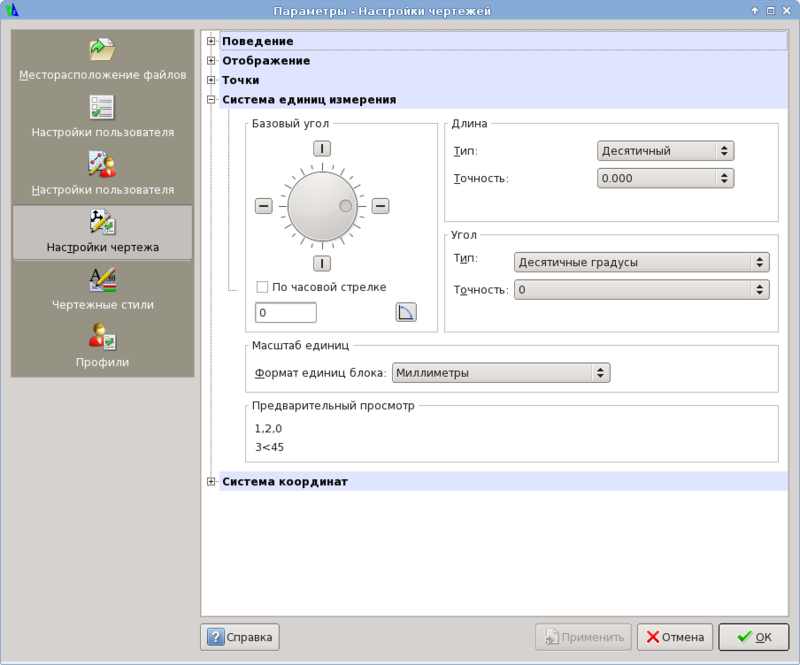Open block unit format dropdown Миллиметры

(501, 373)
